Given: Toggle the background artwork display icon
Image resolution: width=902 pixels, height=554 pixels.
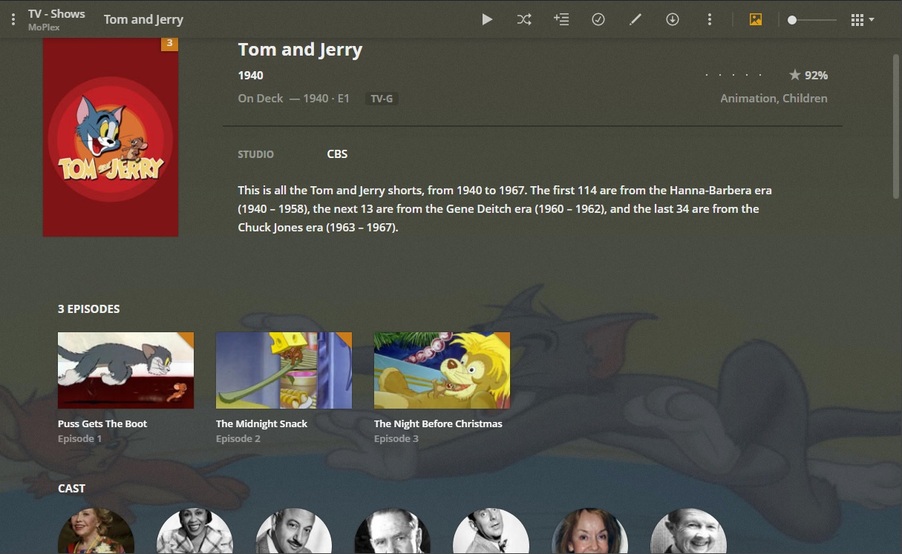Looking at the screenshot, I should [755, 20].
